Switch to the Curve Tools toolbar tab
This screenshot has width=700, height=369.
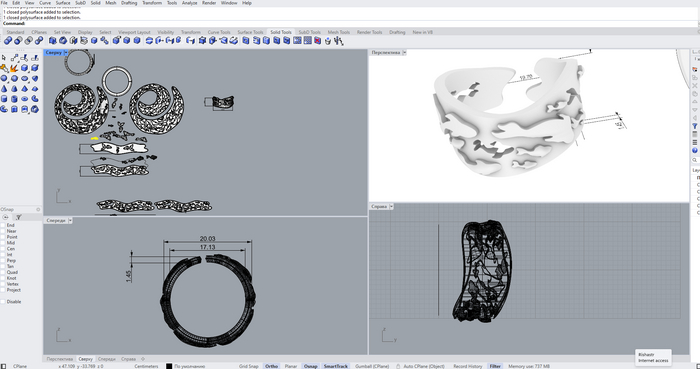click(219, 32)
